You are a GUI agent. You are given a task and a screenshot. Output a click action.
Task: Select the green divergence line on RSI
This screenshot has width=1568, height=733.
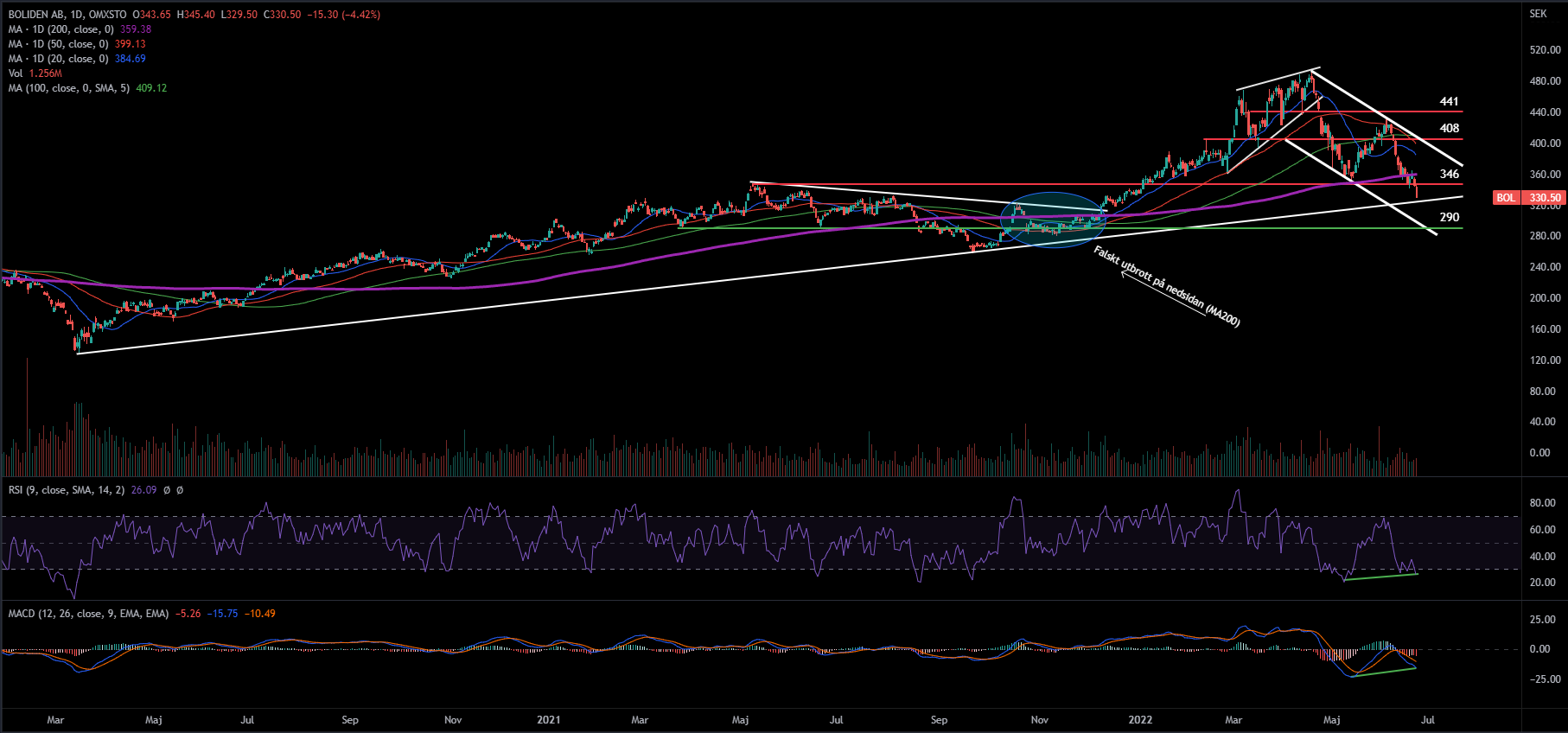(x=1381, y=577)
